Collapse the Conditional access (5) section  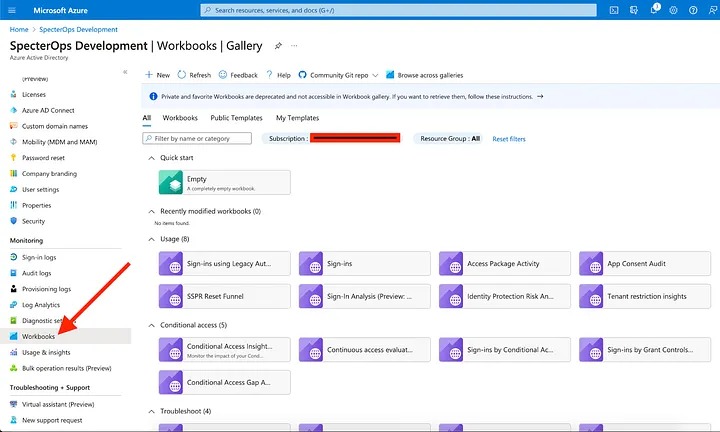pos(151,325)
